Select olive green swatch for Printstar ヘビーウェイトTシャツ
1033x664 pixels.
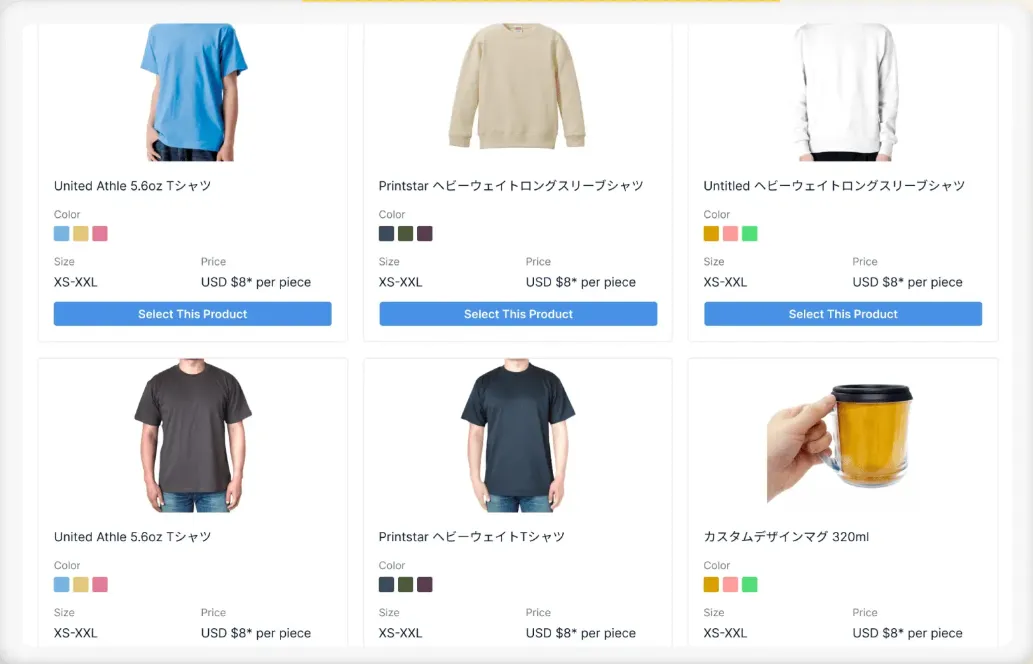(406, 585)
